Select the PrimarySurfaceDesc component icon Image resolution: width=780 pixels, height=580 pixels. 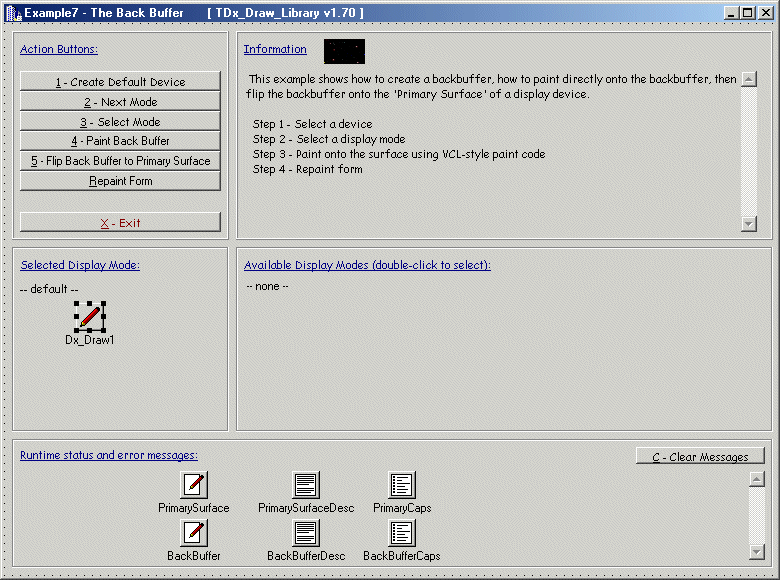306,485
